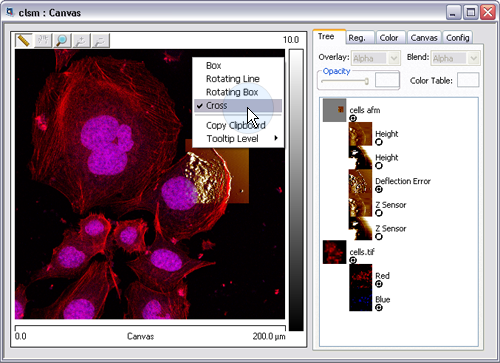Click the zoom-out magnifier with minus sign

click(x=101, y=41)
